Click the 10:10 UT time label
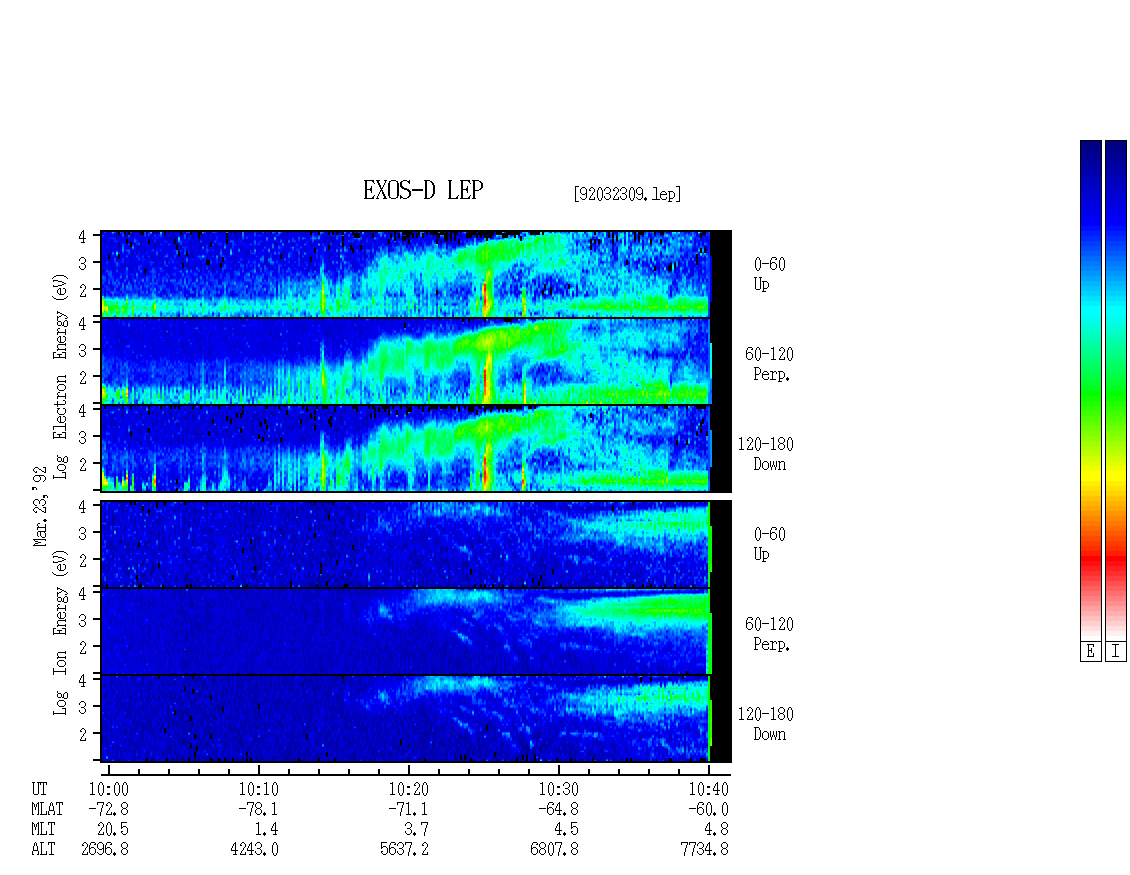This screenshot has width=1130, height=875. 258,789
